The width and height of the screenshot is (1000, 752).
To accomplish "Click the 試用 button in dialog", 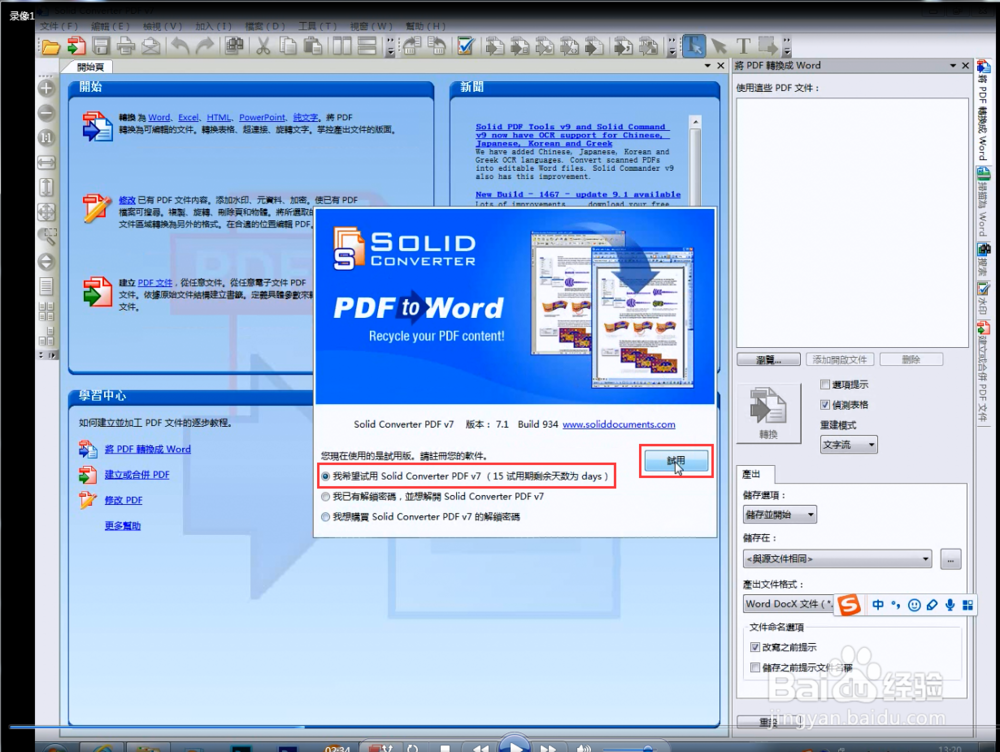I will (676, 461).
